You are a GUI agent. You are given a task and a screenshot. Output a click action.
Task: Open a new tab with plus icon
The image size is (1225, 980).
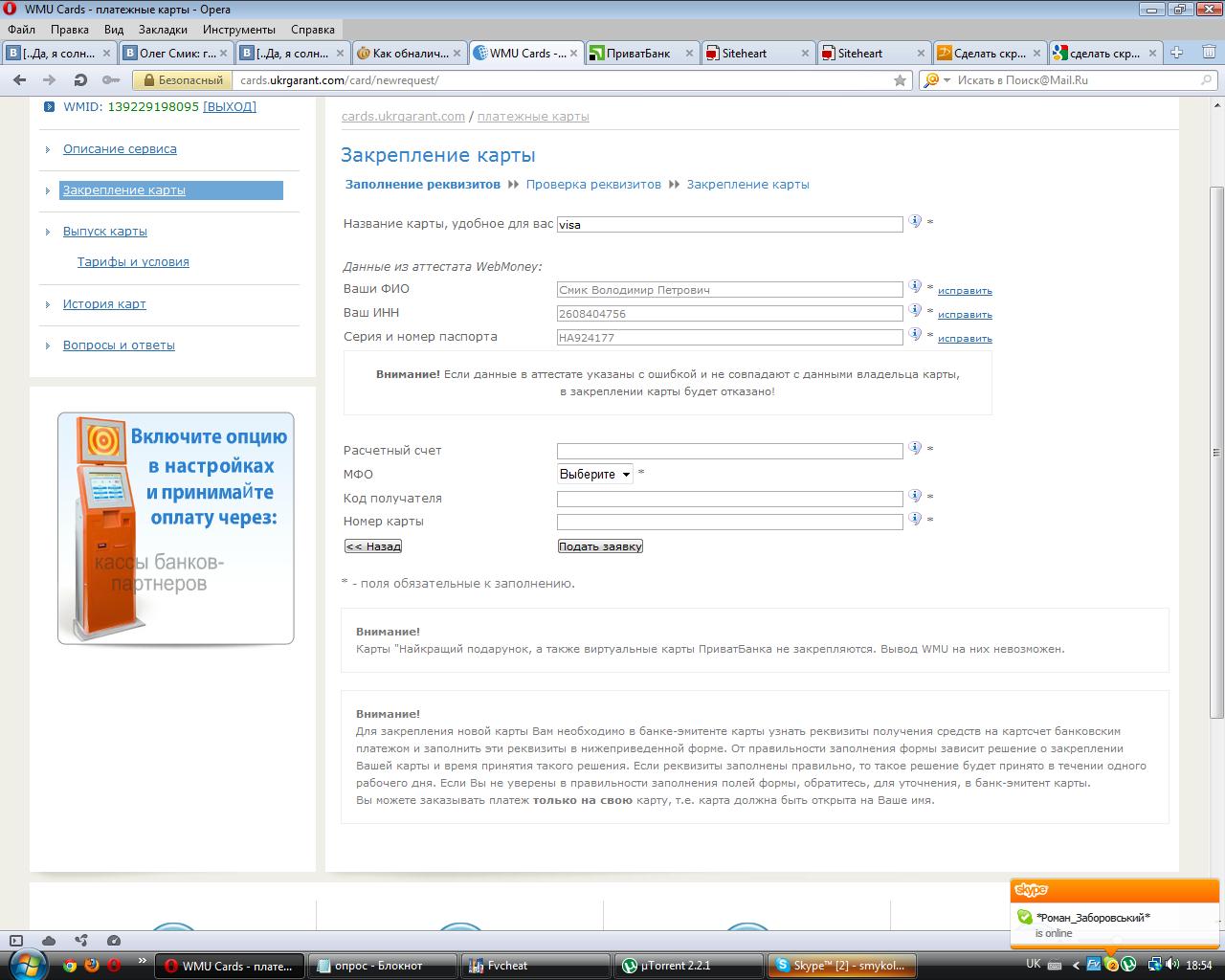1177,53
